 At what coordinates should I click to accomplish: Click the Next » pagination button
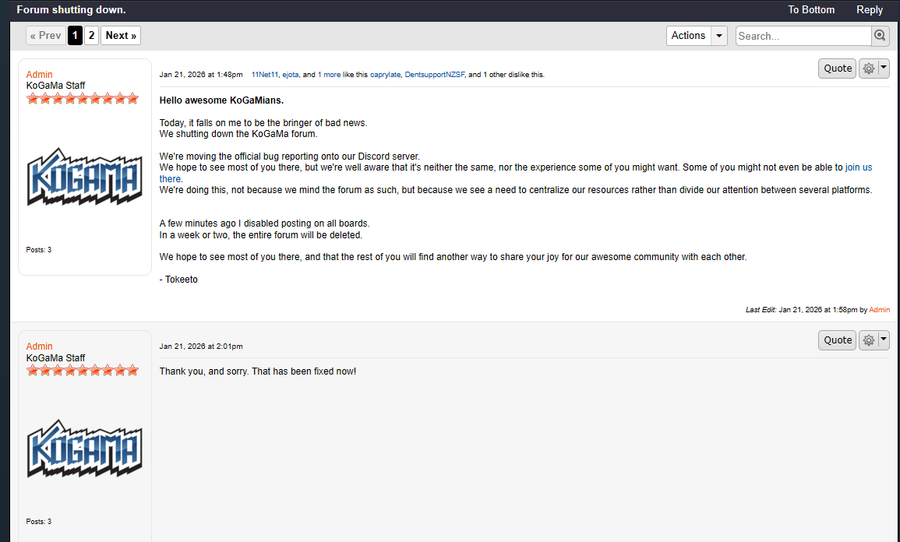121,36
